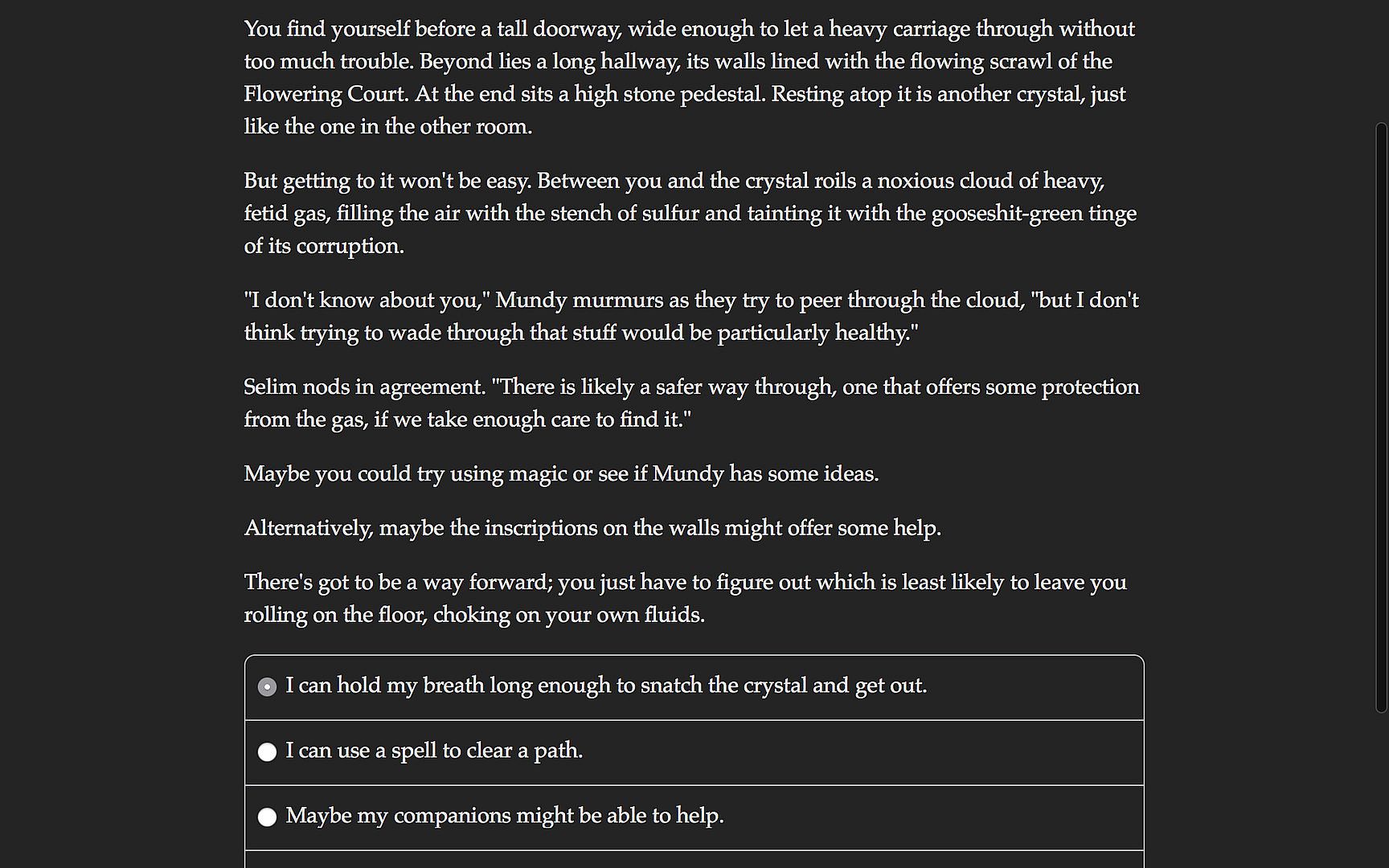Choose the "use a spell" radio button
Viewport: 1389px width, 868px height.
point(267,751)
